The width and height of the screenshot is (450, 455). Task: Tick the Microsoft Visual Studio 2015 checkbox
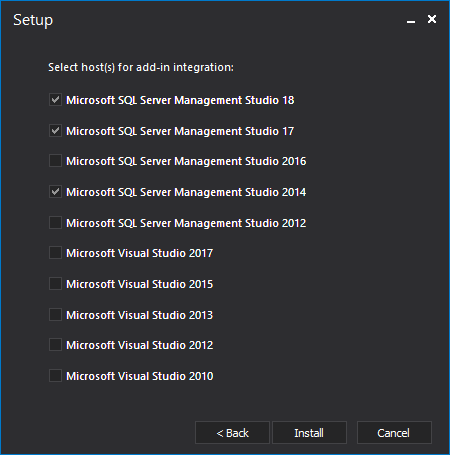[x=55, y=284]
